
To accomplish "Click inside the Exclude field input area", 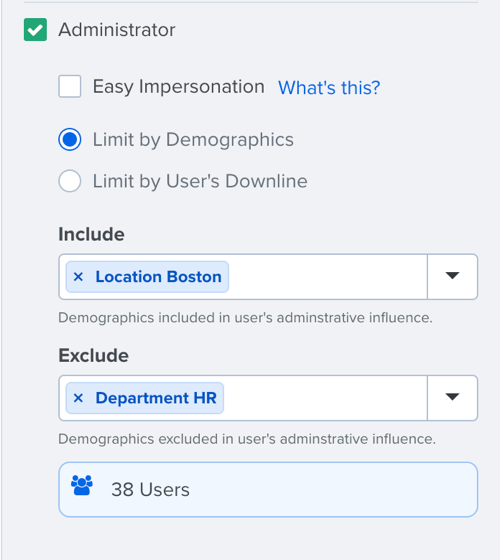I will point(325,398).
